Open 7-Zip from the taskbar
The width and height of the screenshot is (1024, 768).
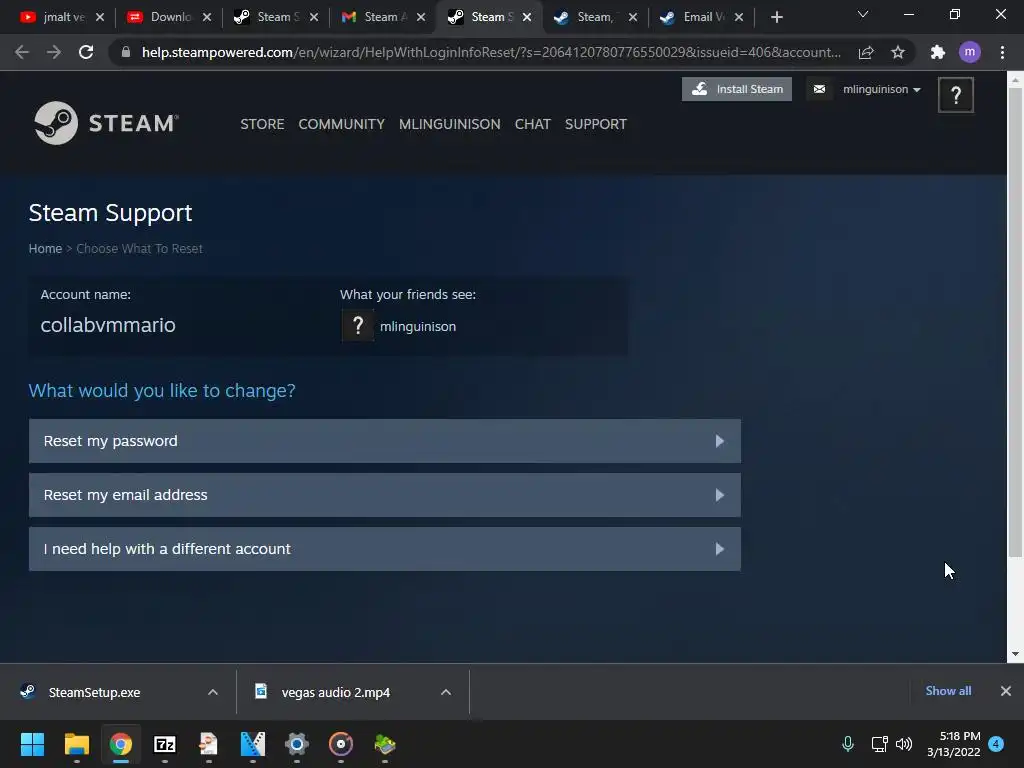click(x=165, y=744)
